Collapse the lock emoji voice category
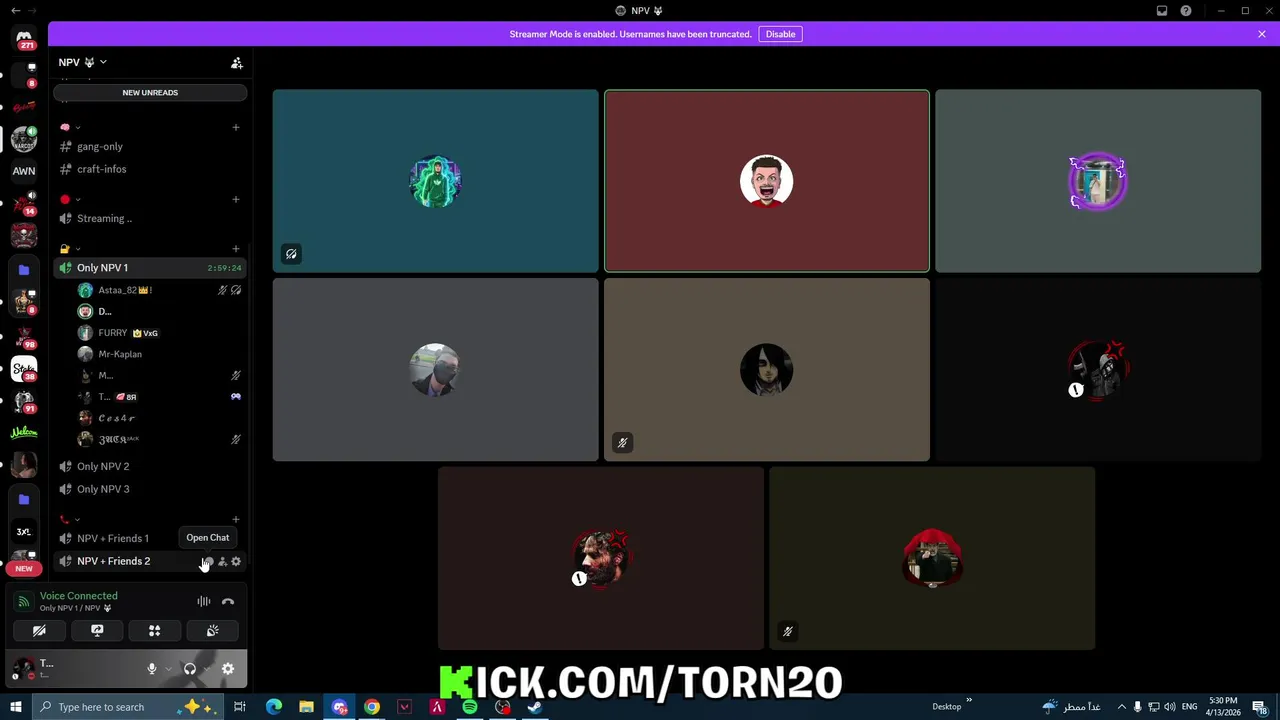Image resolution: width=1280 pixels, height=720 pixels. [70, 248]
